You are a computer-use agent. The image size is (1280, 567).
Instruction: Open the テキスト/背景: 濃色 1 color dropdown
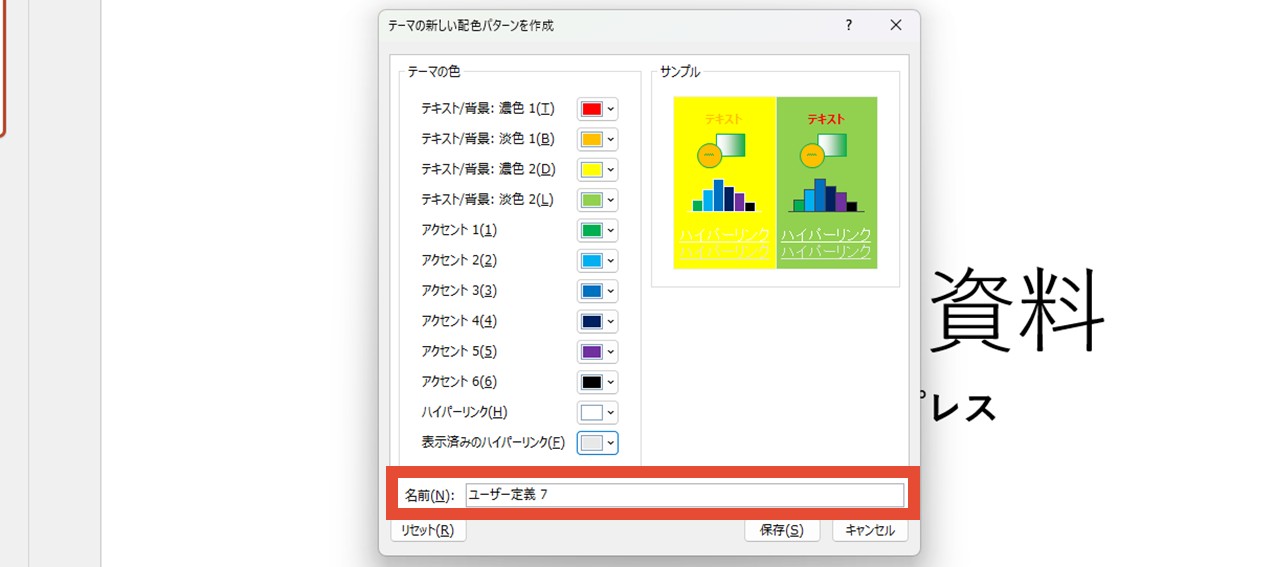[598, 109]
